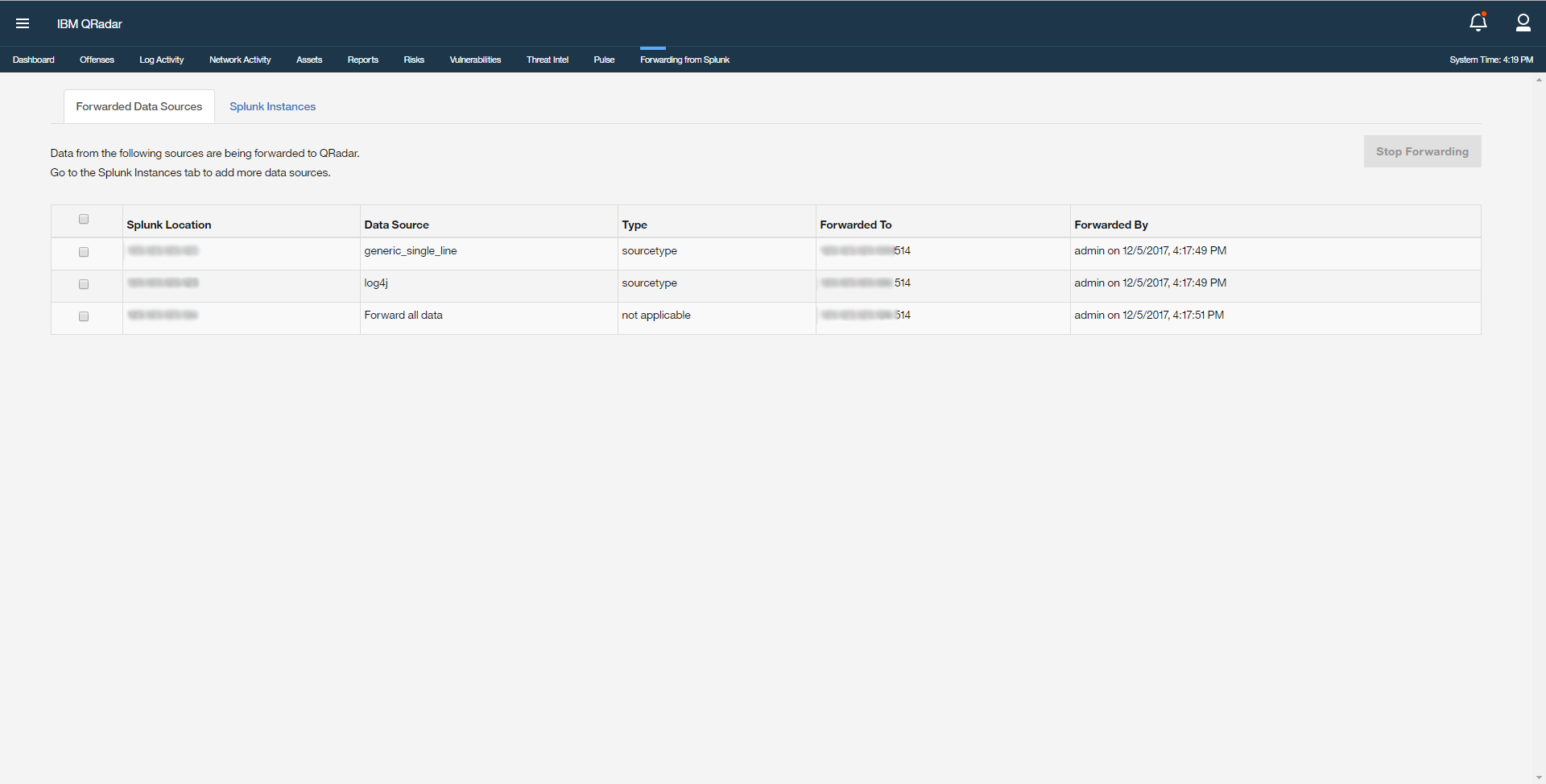This screenshot has width=1546, height=784.
Task: Open the Threat Intel tab
Action: point(548,60)
